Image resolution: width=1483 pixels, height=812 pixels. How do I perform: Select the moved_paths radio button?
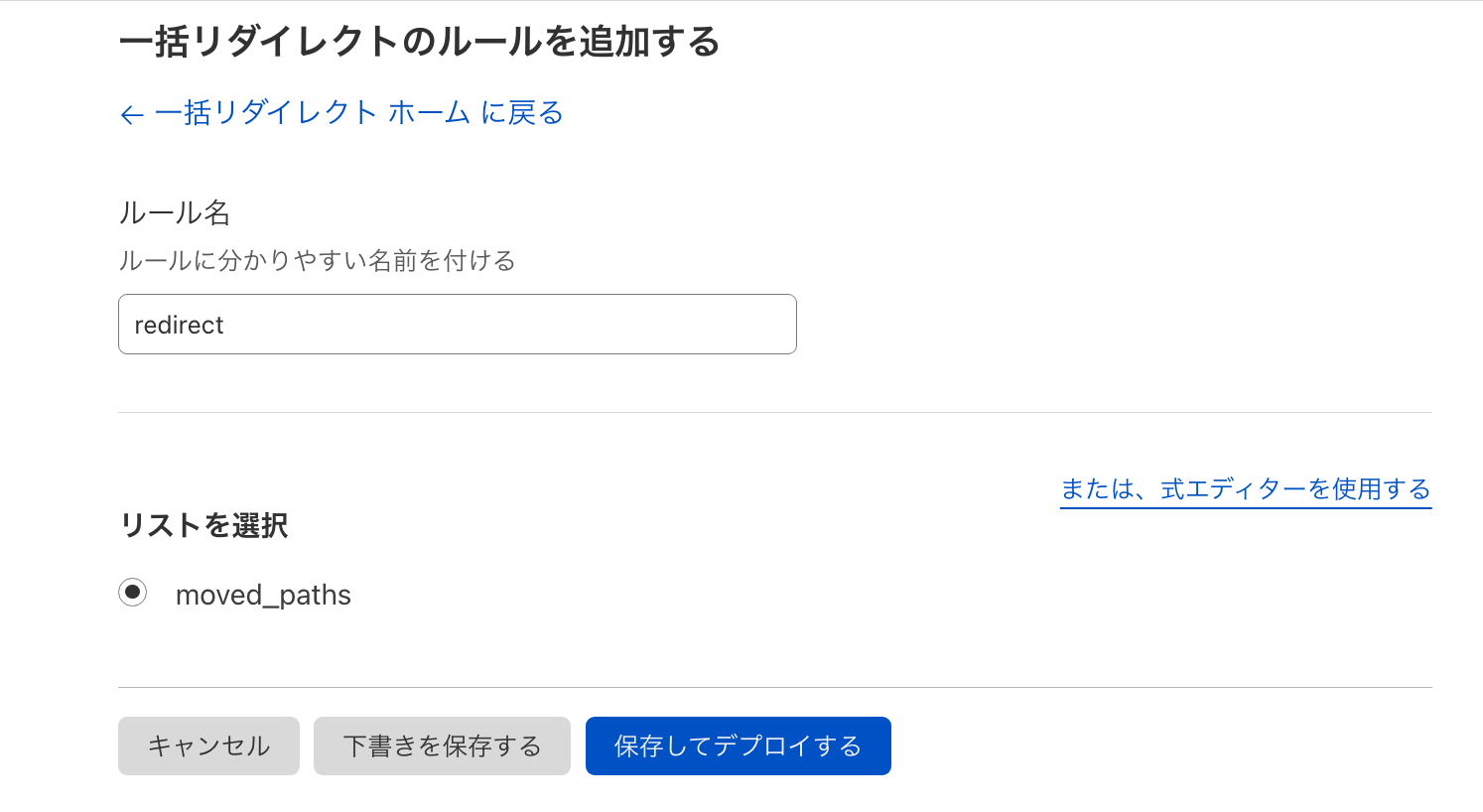[132, 593]
